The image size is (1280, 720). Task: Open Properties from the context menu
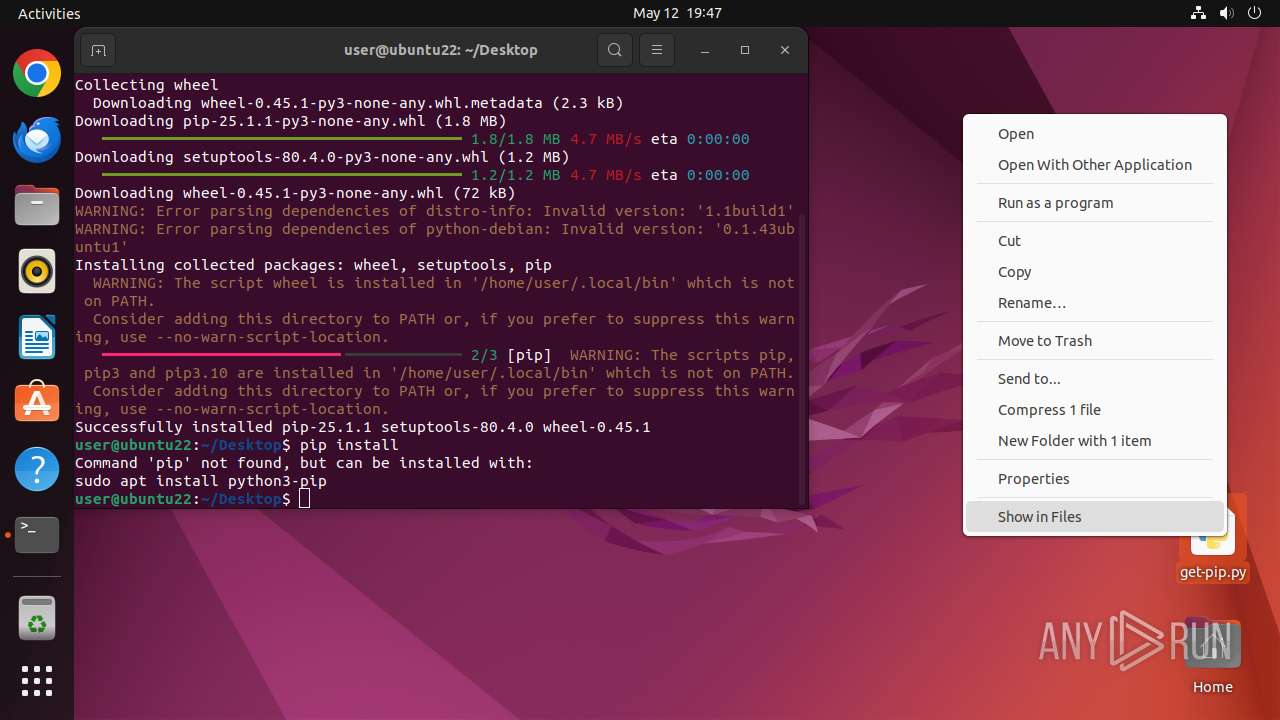[1095, 479]
